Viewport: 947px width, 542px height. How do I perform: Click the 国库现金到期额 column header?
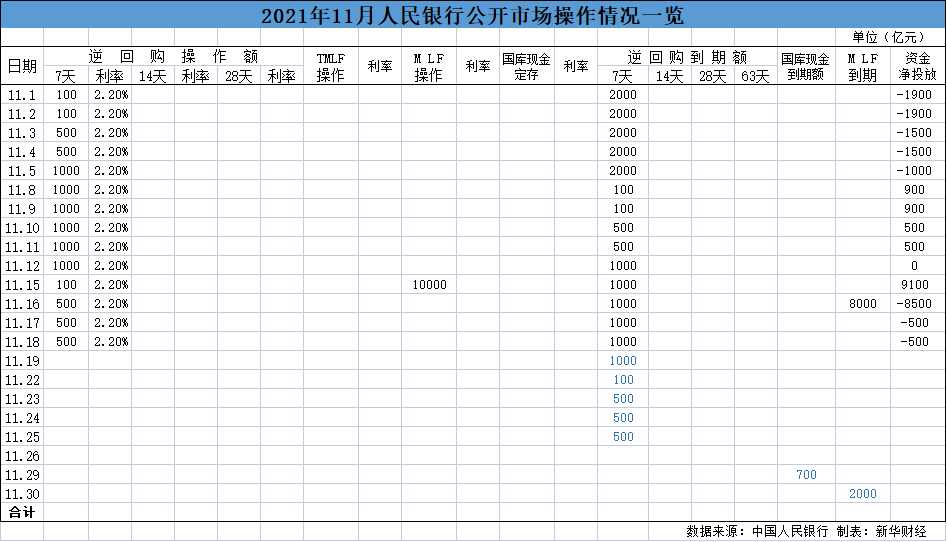(805, 67)
